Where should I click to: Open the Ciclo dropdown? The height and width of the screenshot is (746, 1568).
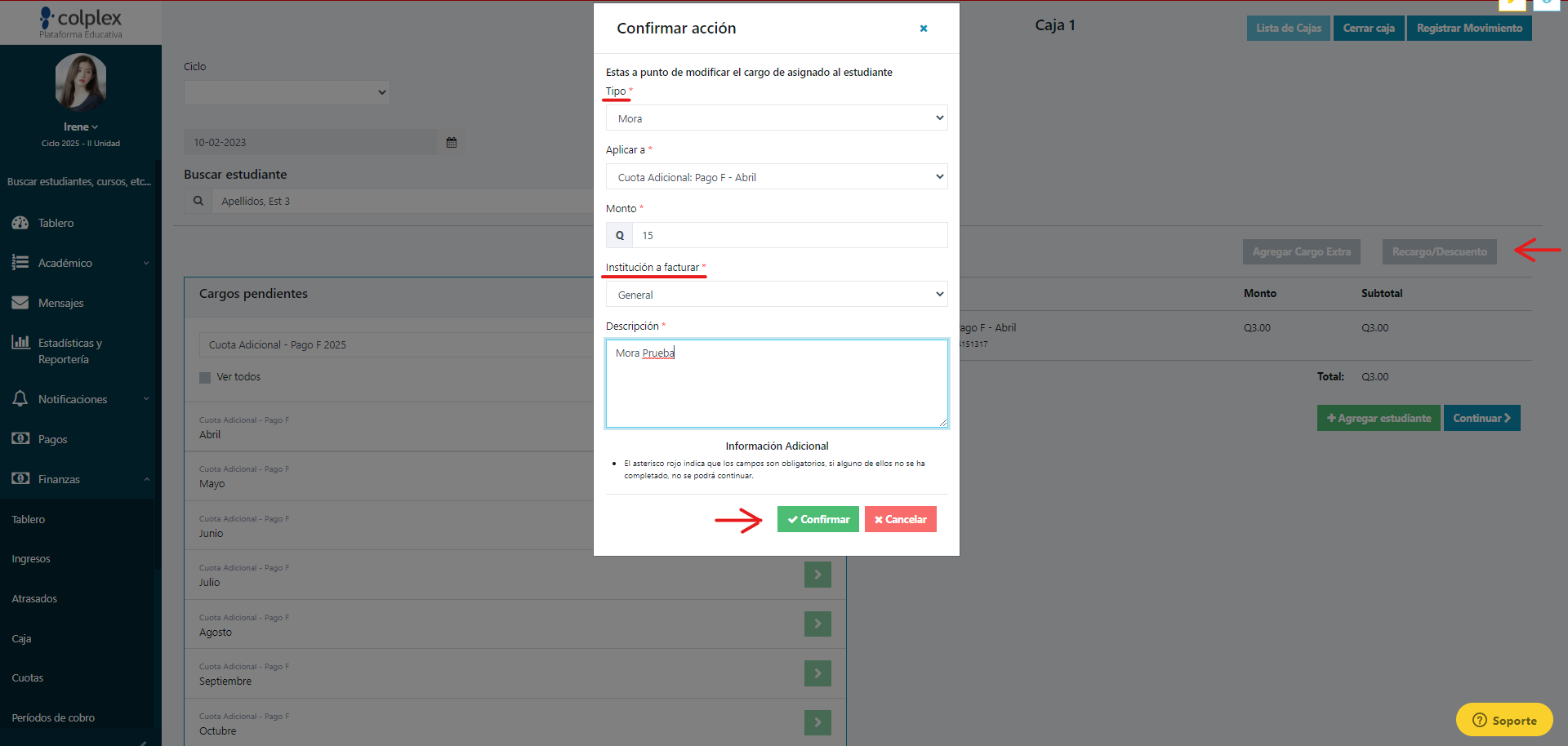coord(287,92)
